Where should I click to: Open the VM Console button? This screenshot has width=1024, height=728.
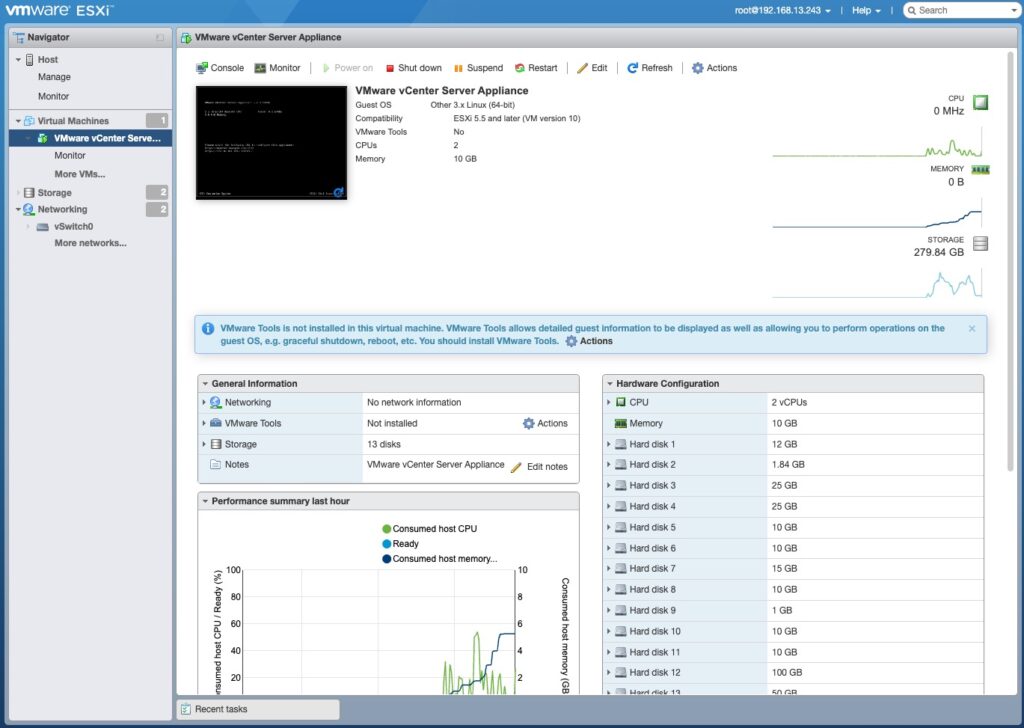click(220, 68)
